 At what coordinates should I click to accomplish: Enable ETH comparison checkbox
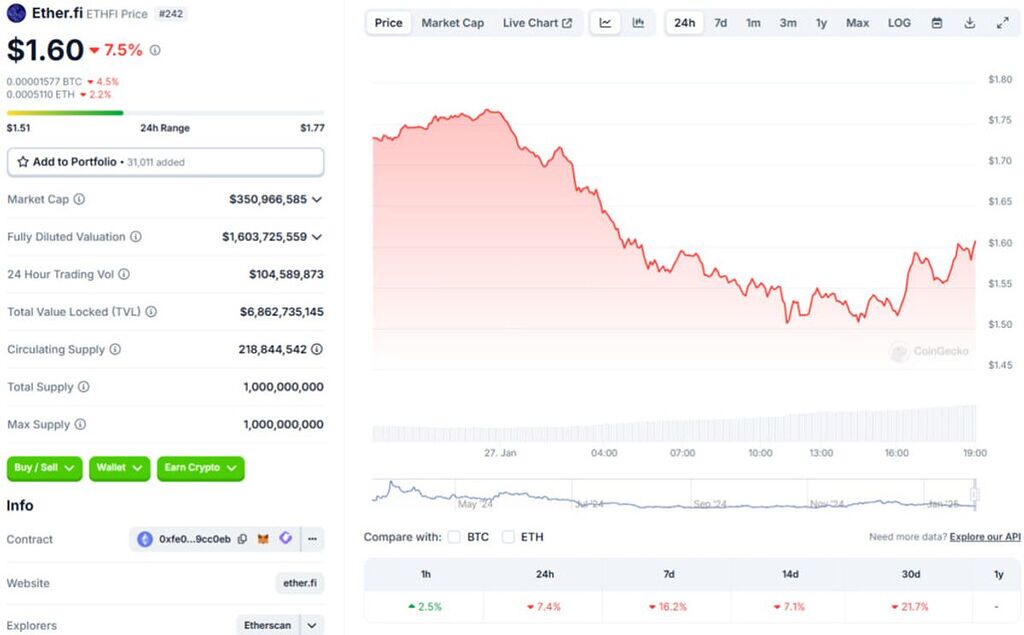click(x=508, y=537)
